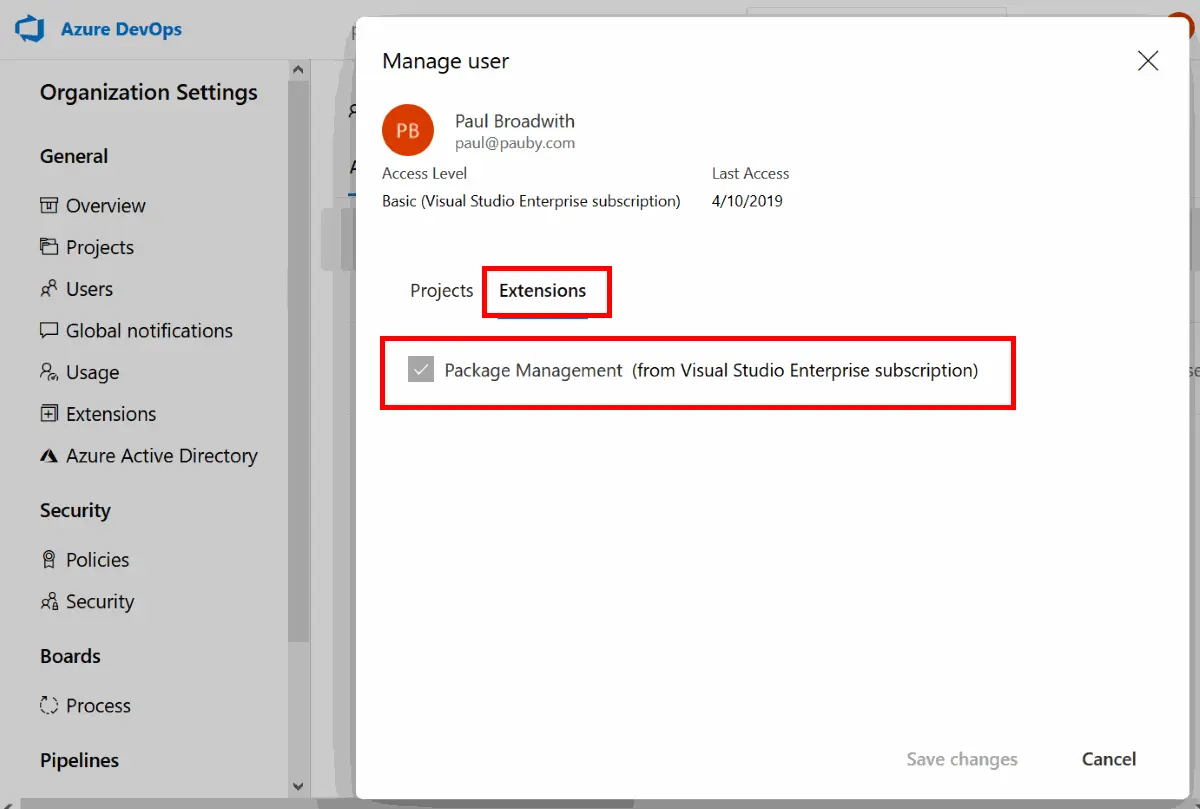The height and width of the screenshot is (809, 1200).
Task: Open Usage settings page
Action: [x=92, y=373]
